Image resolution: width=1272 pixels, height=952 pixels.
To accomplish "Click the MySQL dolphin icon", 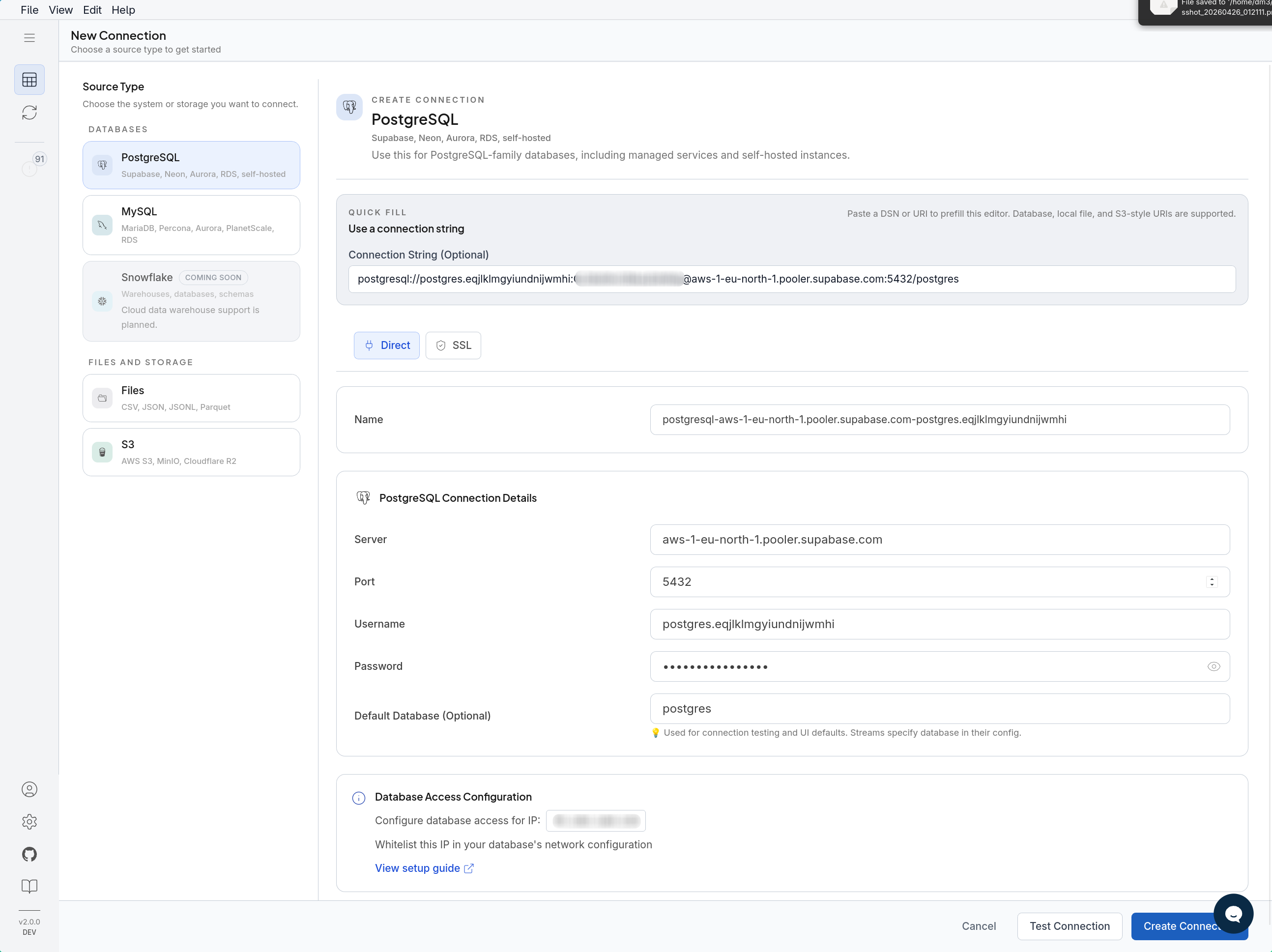I will pos(102,225).
